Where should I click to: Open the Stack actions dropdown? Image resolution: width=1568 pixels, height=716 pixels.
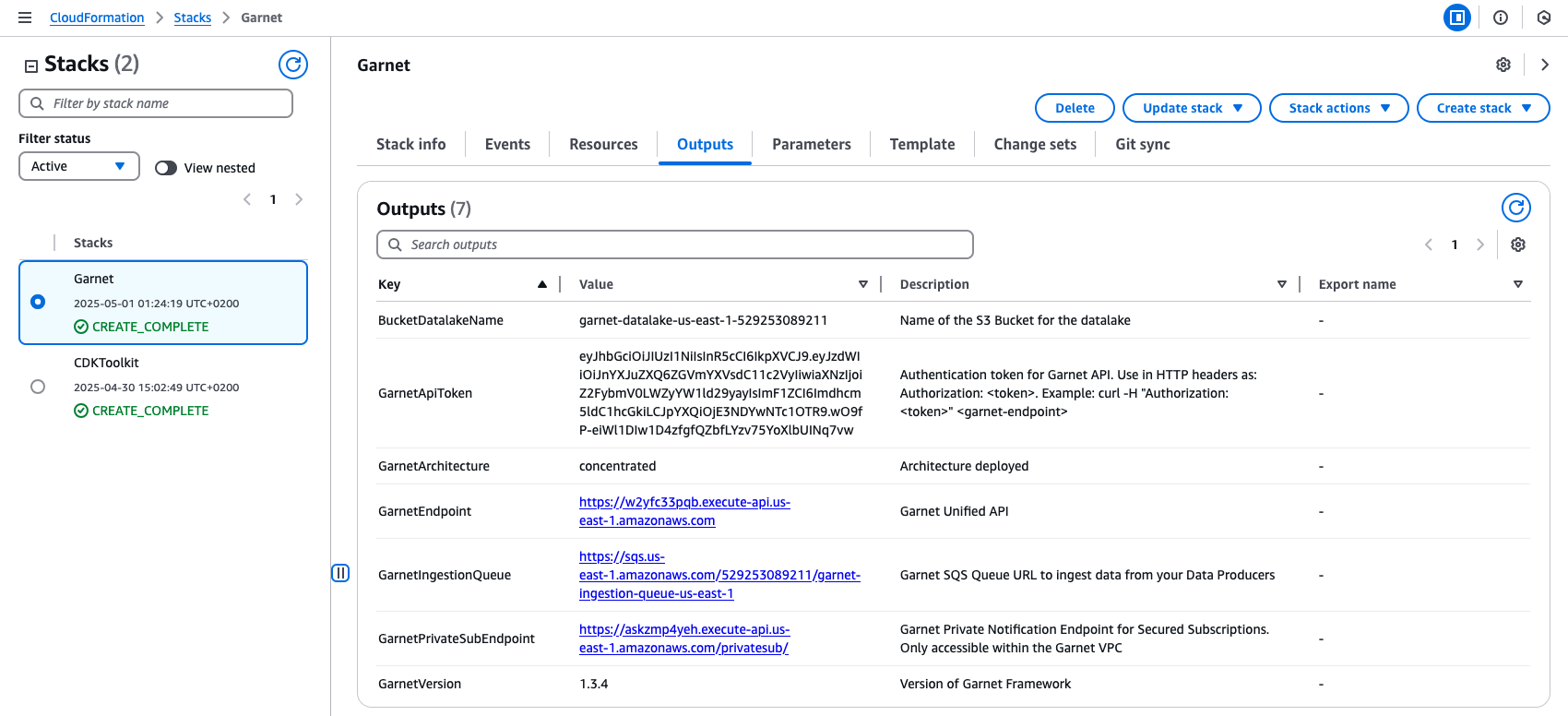1338,108
